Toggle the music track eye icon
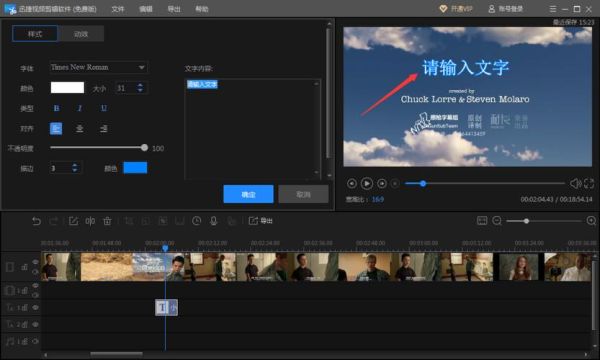Screen dimensions: 600x360 tap(36, 341)
